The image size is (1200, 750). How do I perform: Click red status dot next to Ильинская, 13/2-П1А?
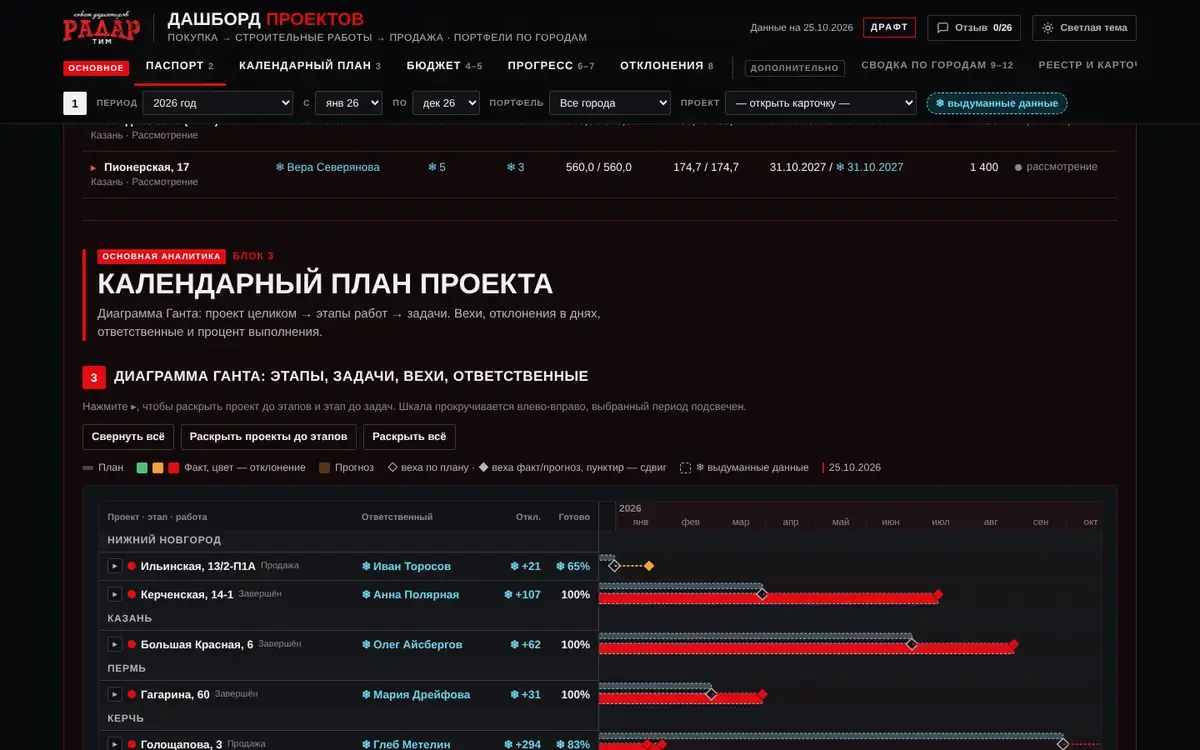click(131, 566)
